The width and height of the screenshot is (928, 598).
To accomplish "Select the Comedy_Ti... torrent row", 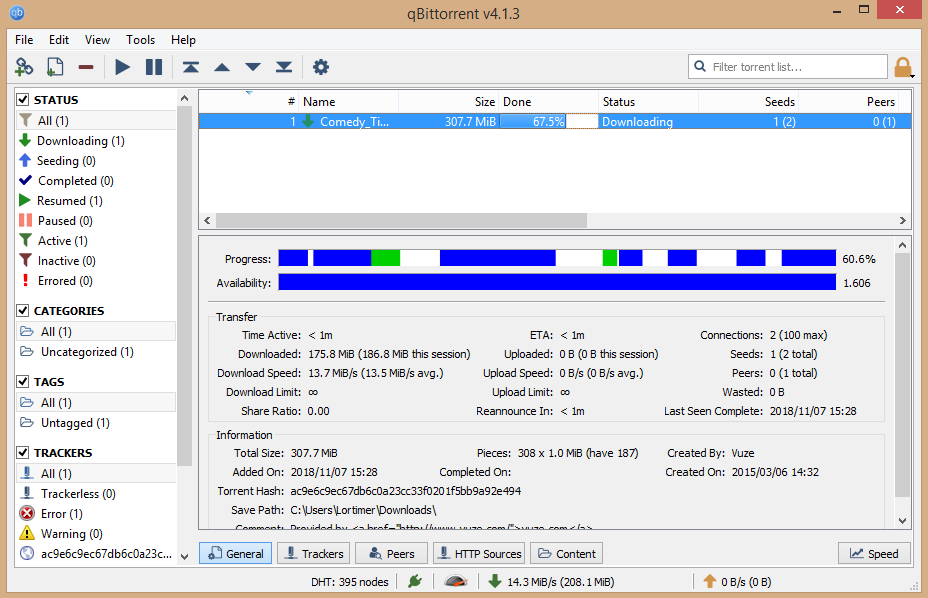I will click(555, 121).
